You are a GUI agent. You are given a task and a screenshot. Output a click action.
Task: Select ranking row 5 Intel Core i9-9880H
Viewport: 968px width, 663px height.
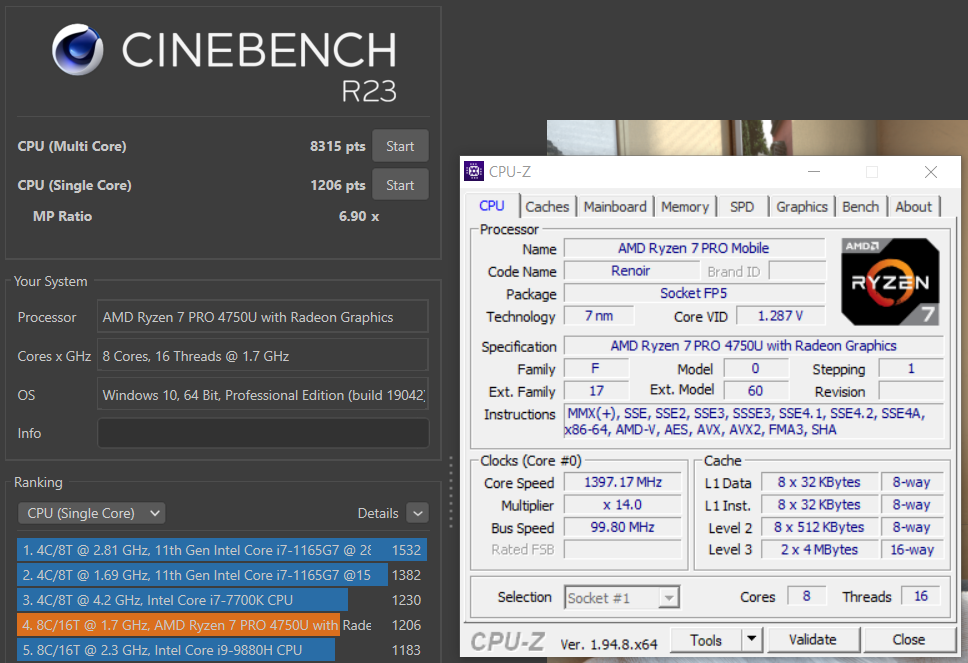click(x=222, y=650)
